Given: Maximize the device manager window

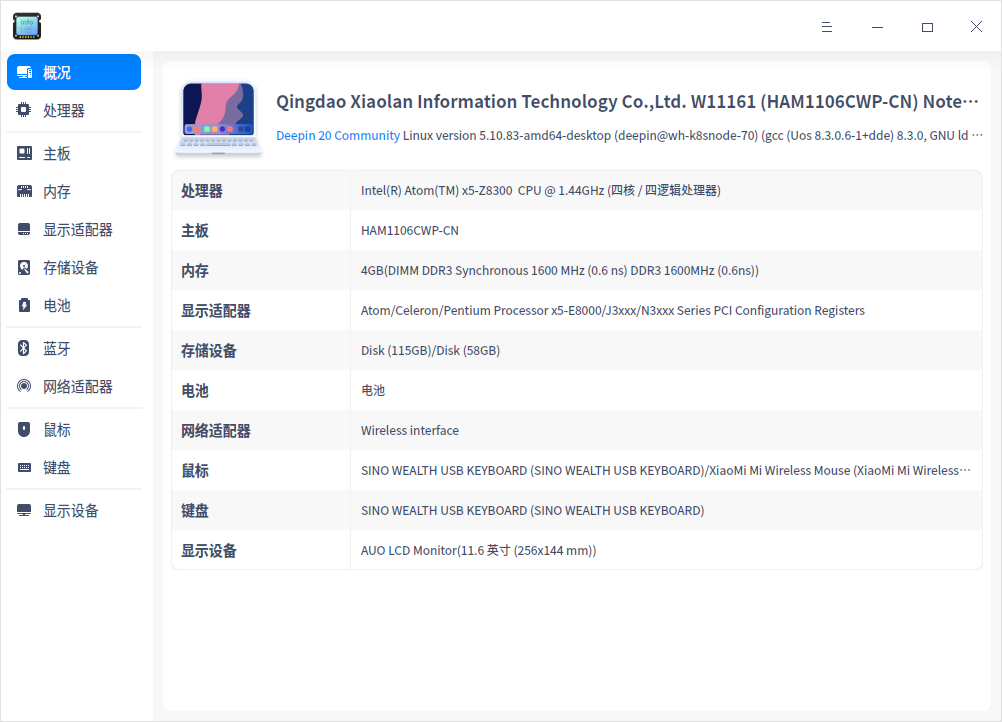Looking at the screenshot, I should pyautogui.click(x=927, y=27).
